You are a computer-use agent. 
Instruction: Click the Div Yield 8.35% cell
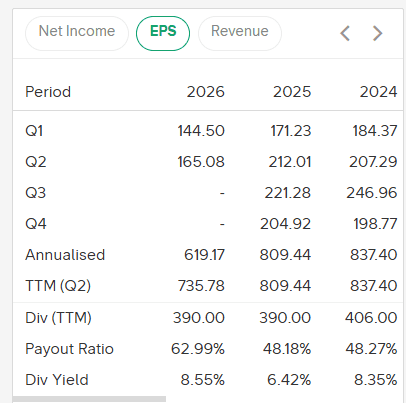coord(375,380)
